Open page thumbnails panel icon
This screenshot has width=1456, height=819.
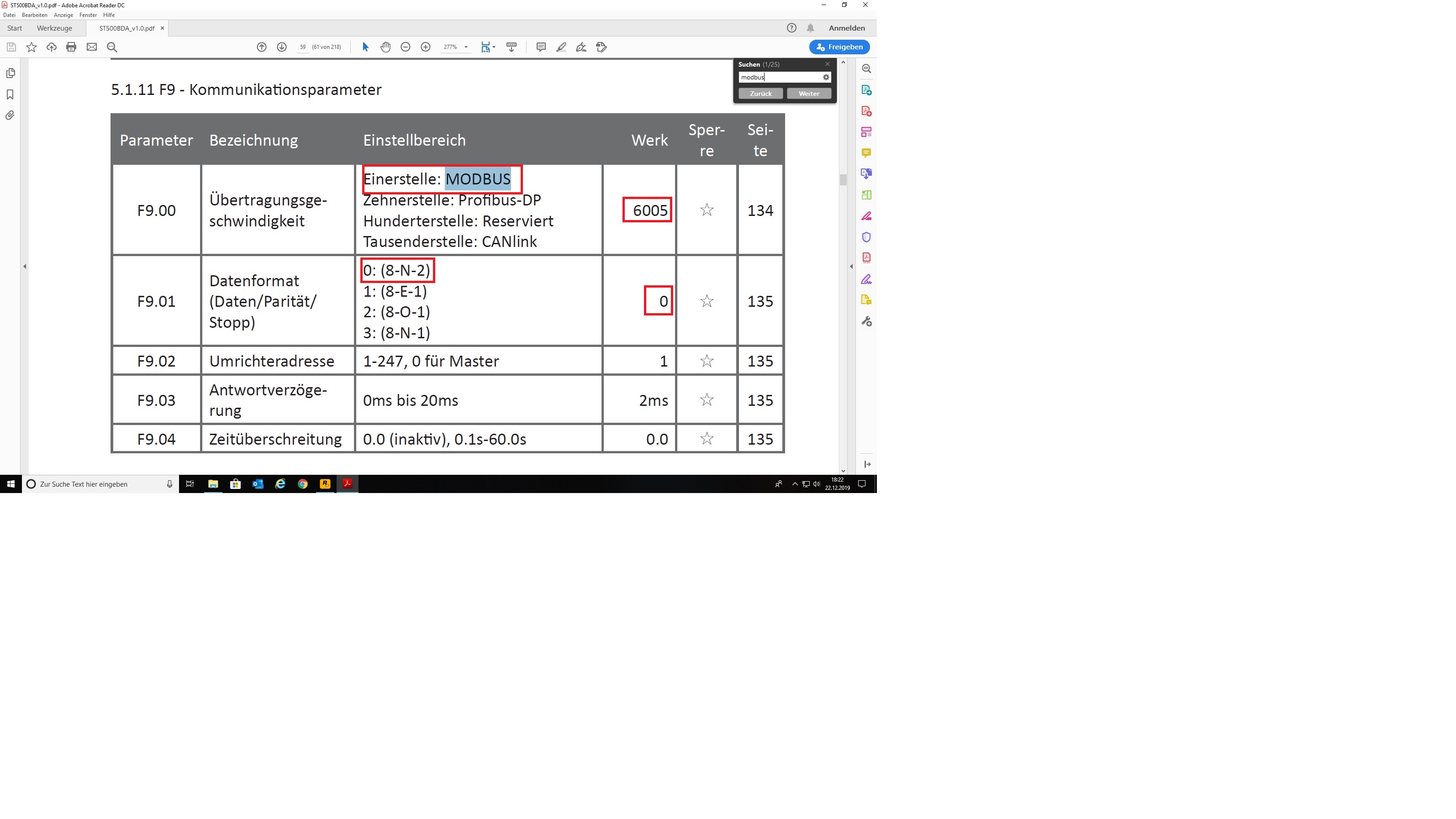(x=10, y=73)
